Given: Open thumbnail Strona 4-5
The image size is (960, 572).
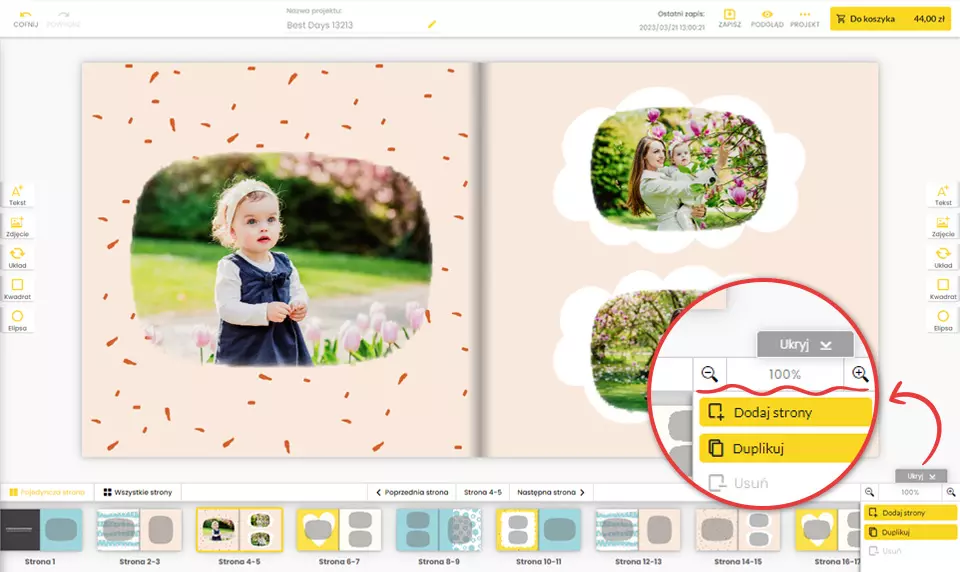Looking at the screenshot, I should tap(239, 530).
